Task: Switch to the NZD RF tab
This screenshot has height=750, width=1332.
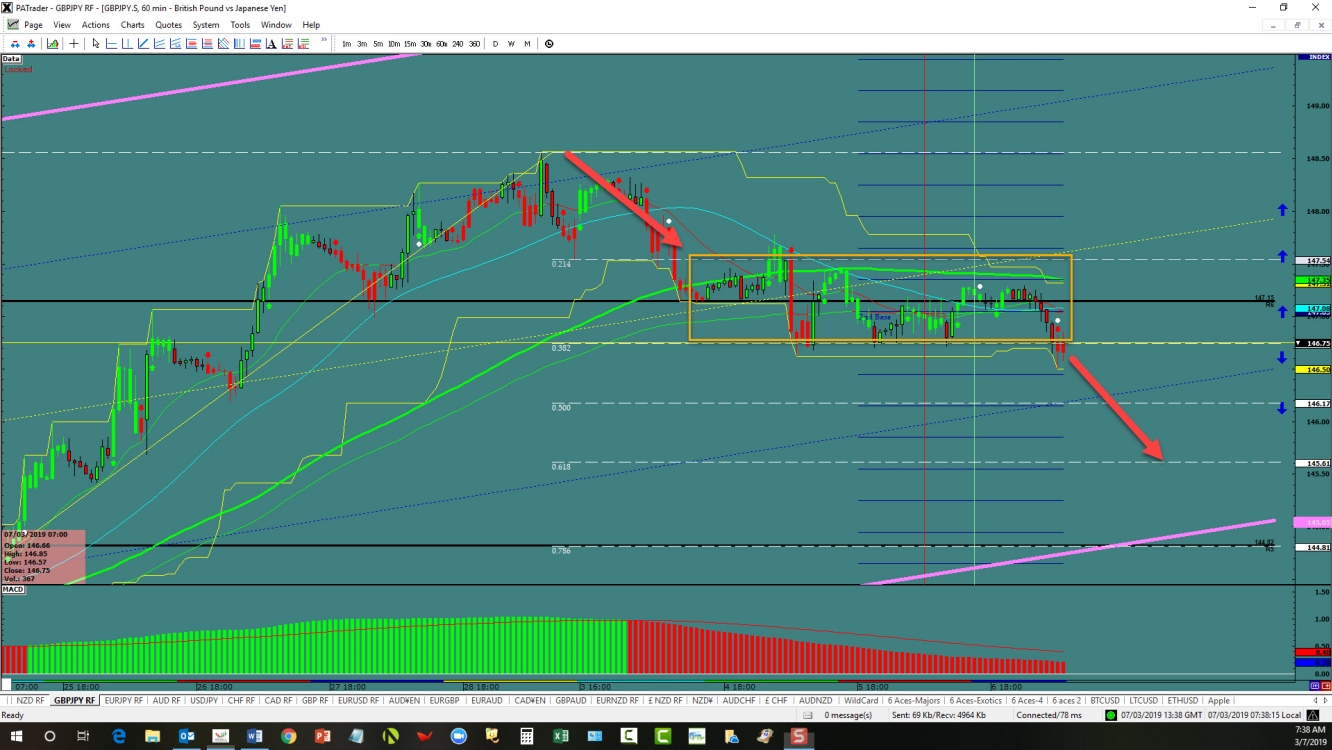Action: [30, 700]
